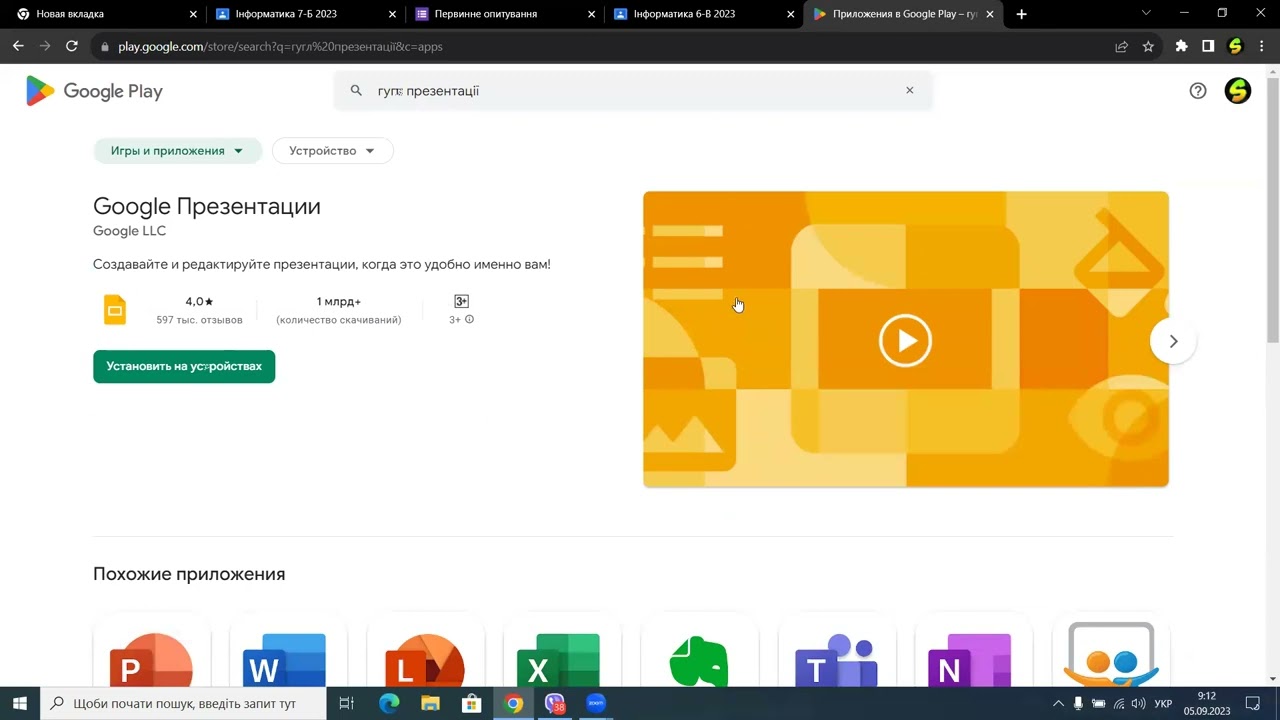Open the Windows Start menu
This screenshot has width=1280, height=720.
tap(20, 704)
